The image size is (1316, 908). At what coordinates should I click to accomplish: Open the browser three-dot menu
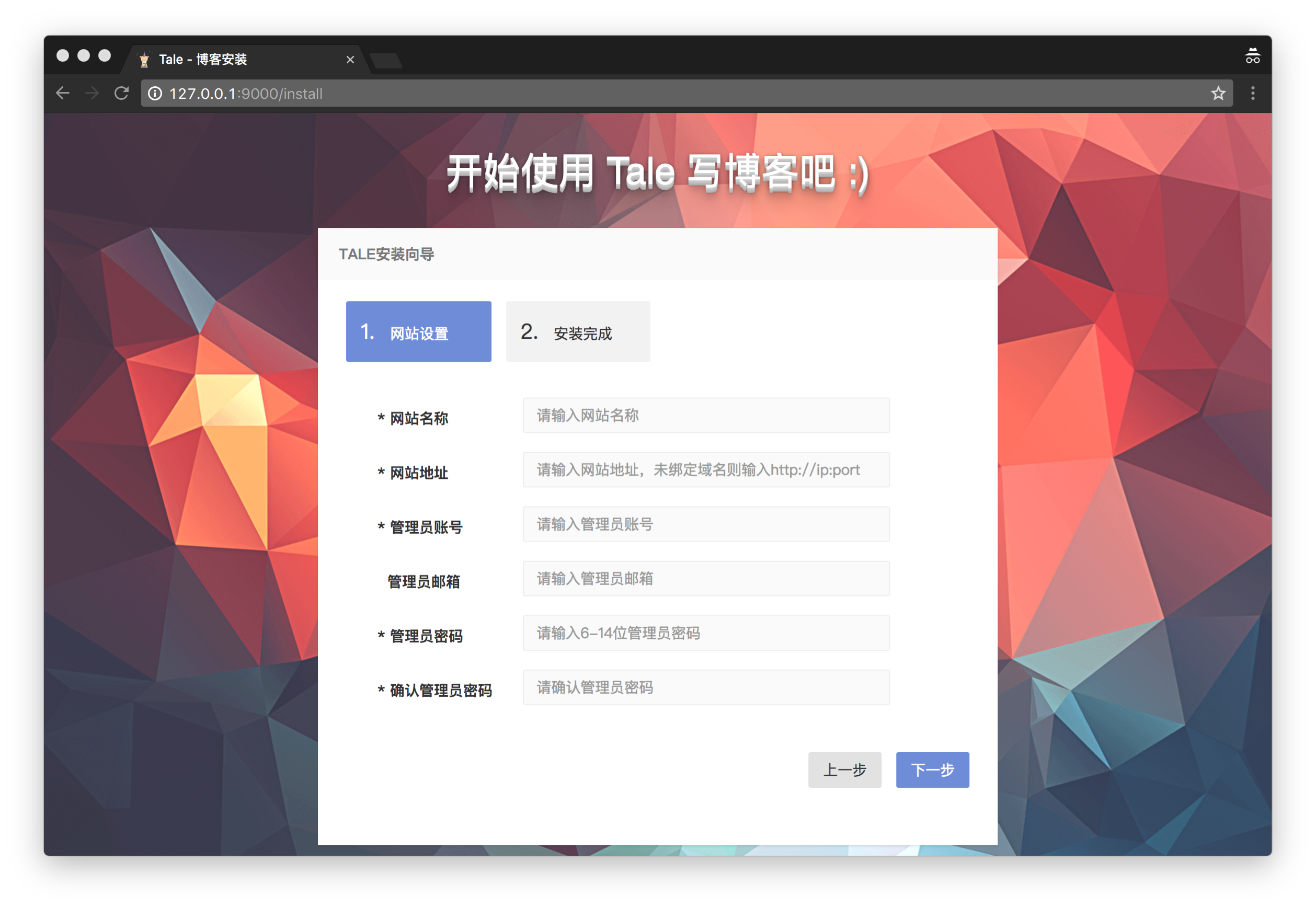click(x=1252, y=93)
